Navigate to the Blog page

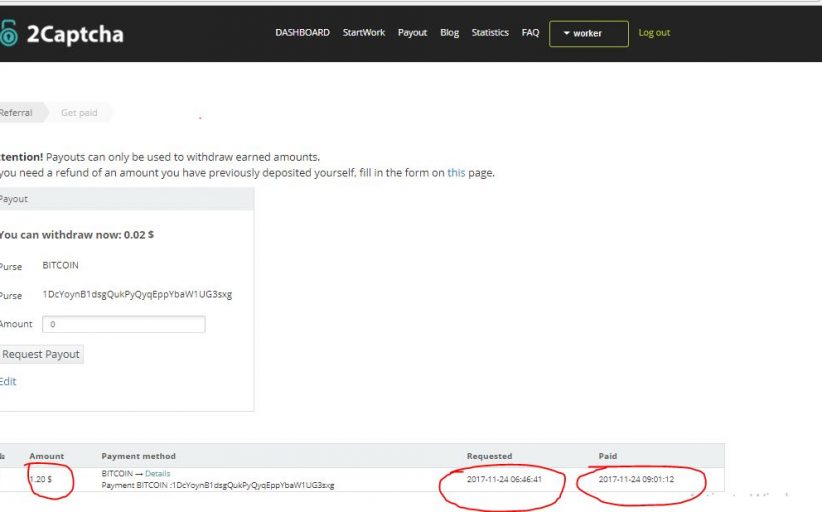[450, 33]
